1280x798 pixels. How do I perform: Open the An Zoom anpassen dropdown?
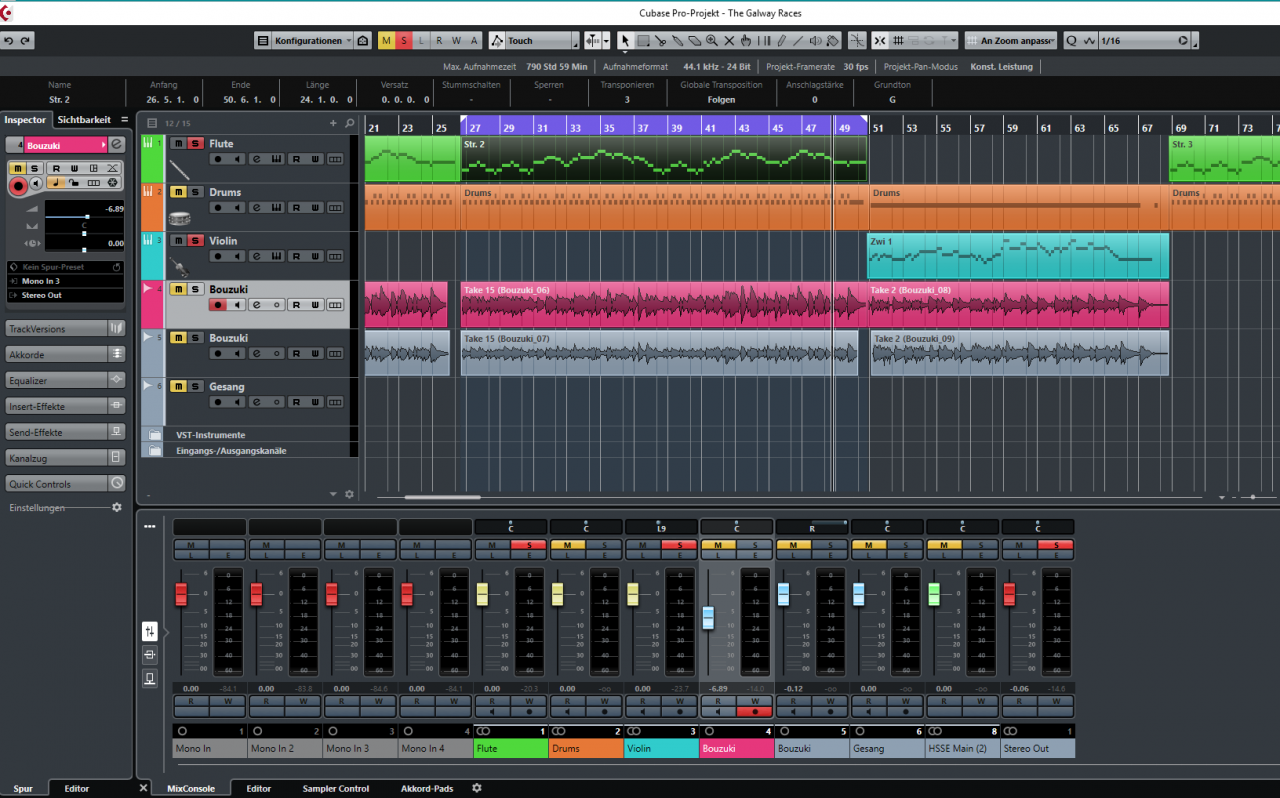coord(1010,41)
